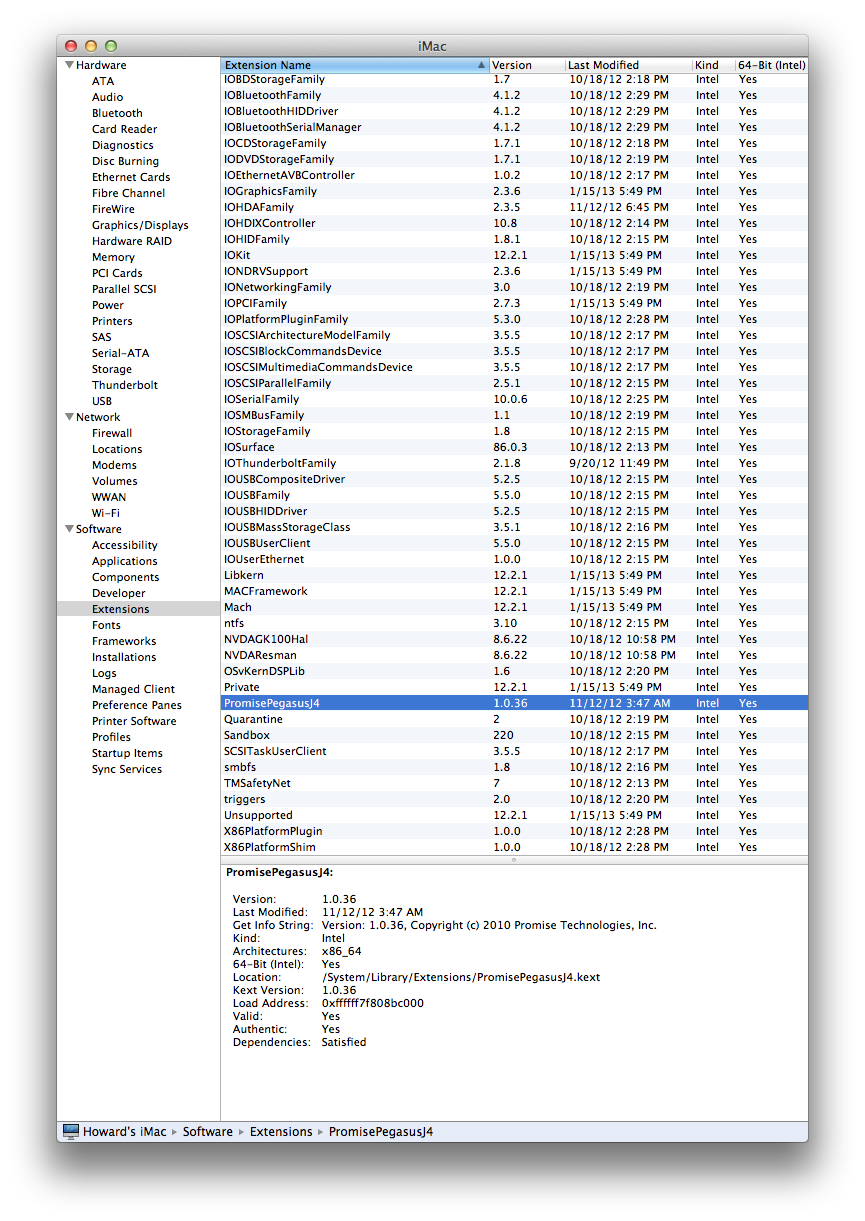Click the split pane divider handle
This screenshot has height=1221, width=865.
pyautogui.click(x=514, y=860)
